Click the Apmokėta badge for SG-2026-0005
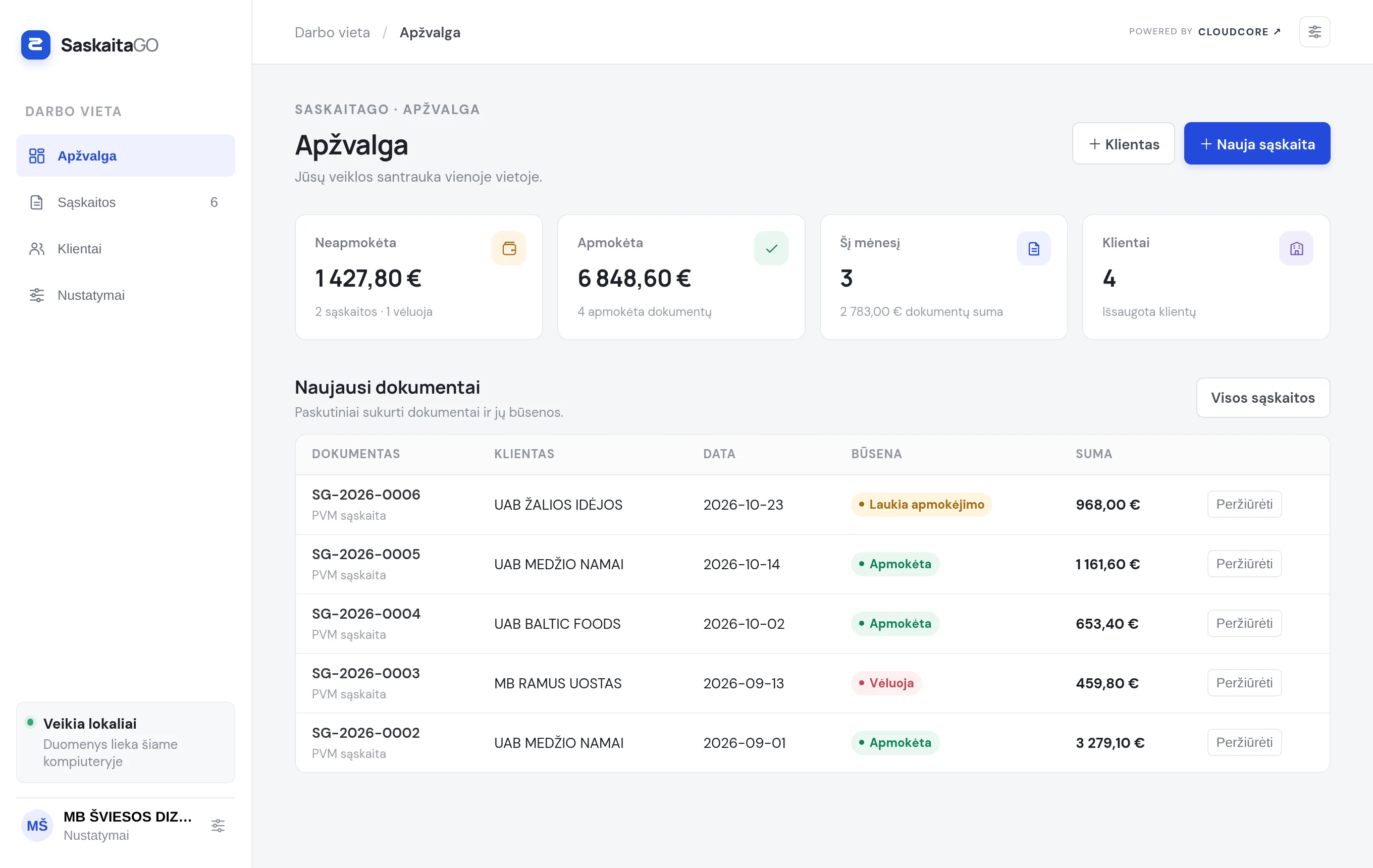 click(895, 564)
